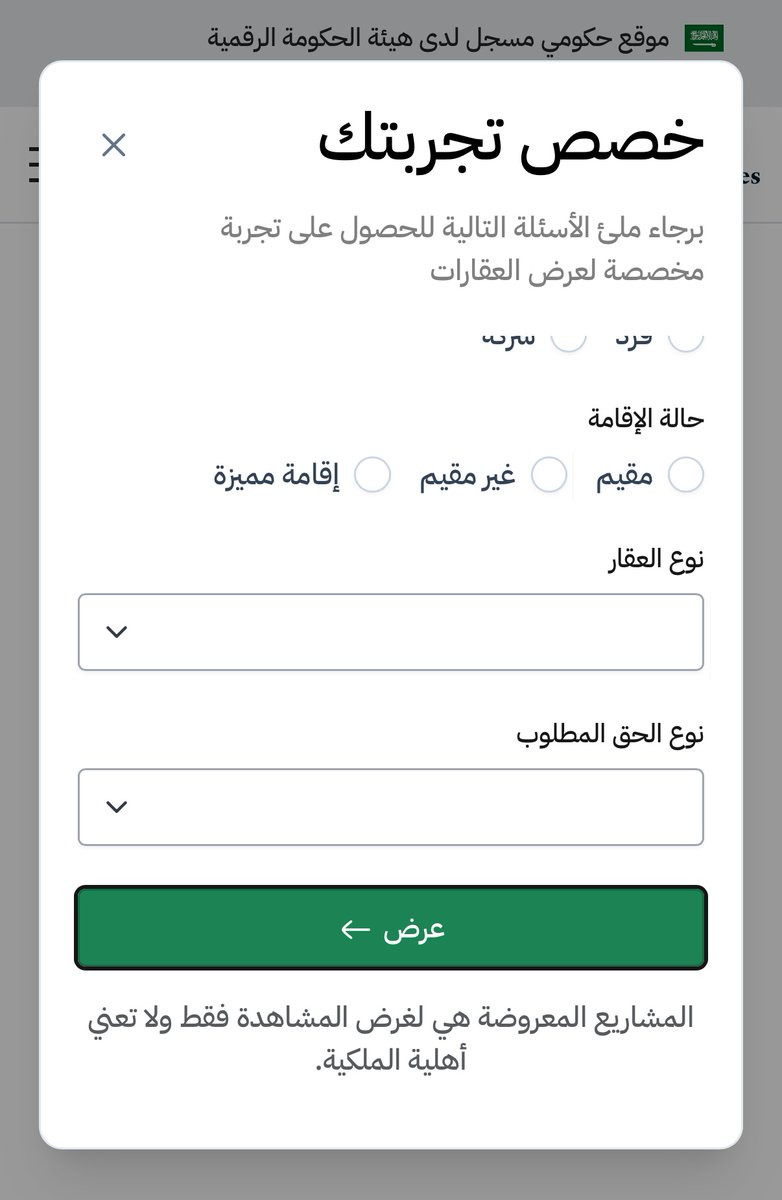
Task: Click the chevron in the نوع الحق المطلوب box
Action: (x=117, y=807)
